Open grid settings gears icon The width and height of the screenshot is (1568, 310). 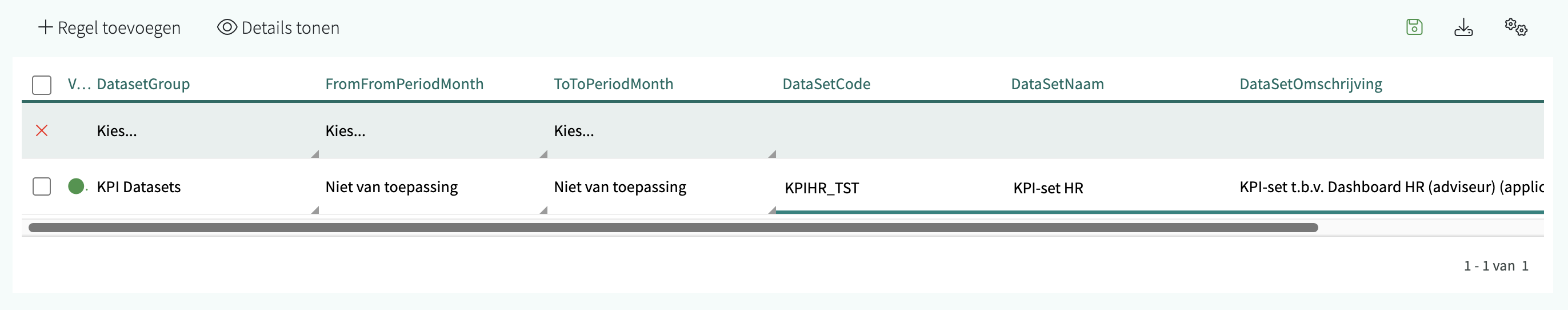pos(1515,27)
